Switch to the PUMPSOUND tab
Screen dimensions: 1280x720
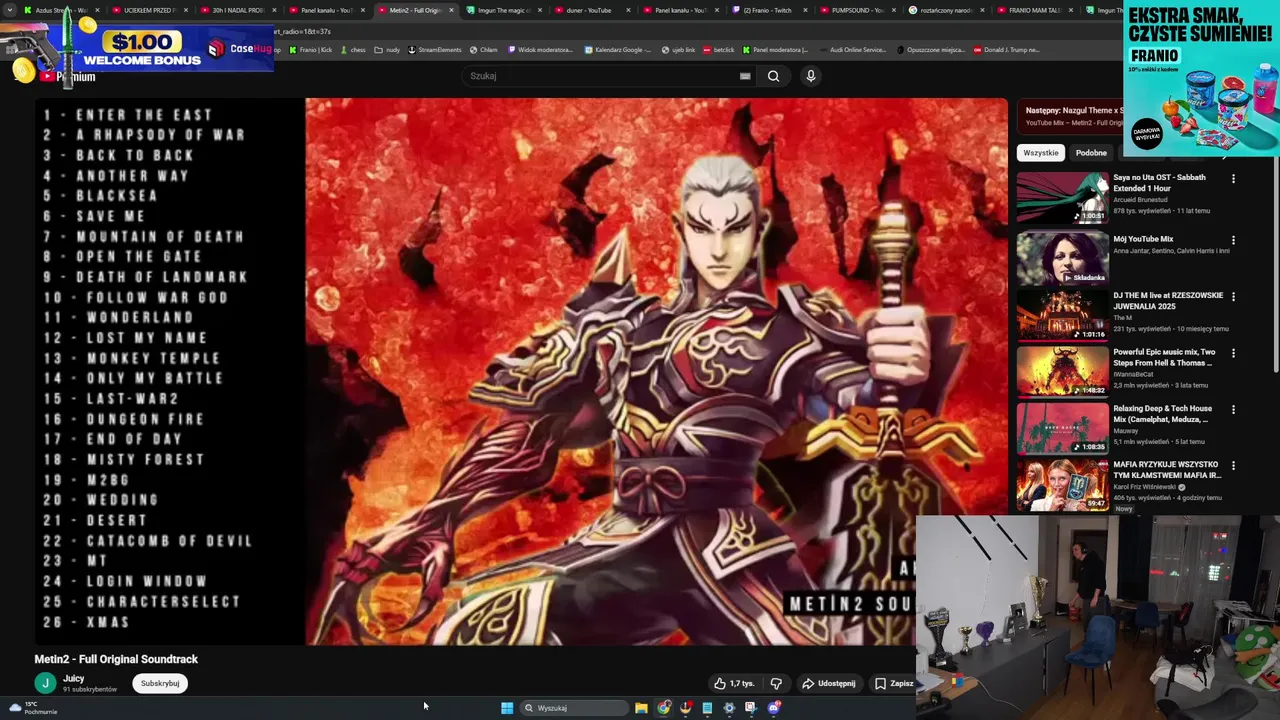[x=857, y=10]
